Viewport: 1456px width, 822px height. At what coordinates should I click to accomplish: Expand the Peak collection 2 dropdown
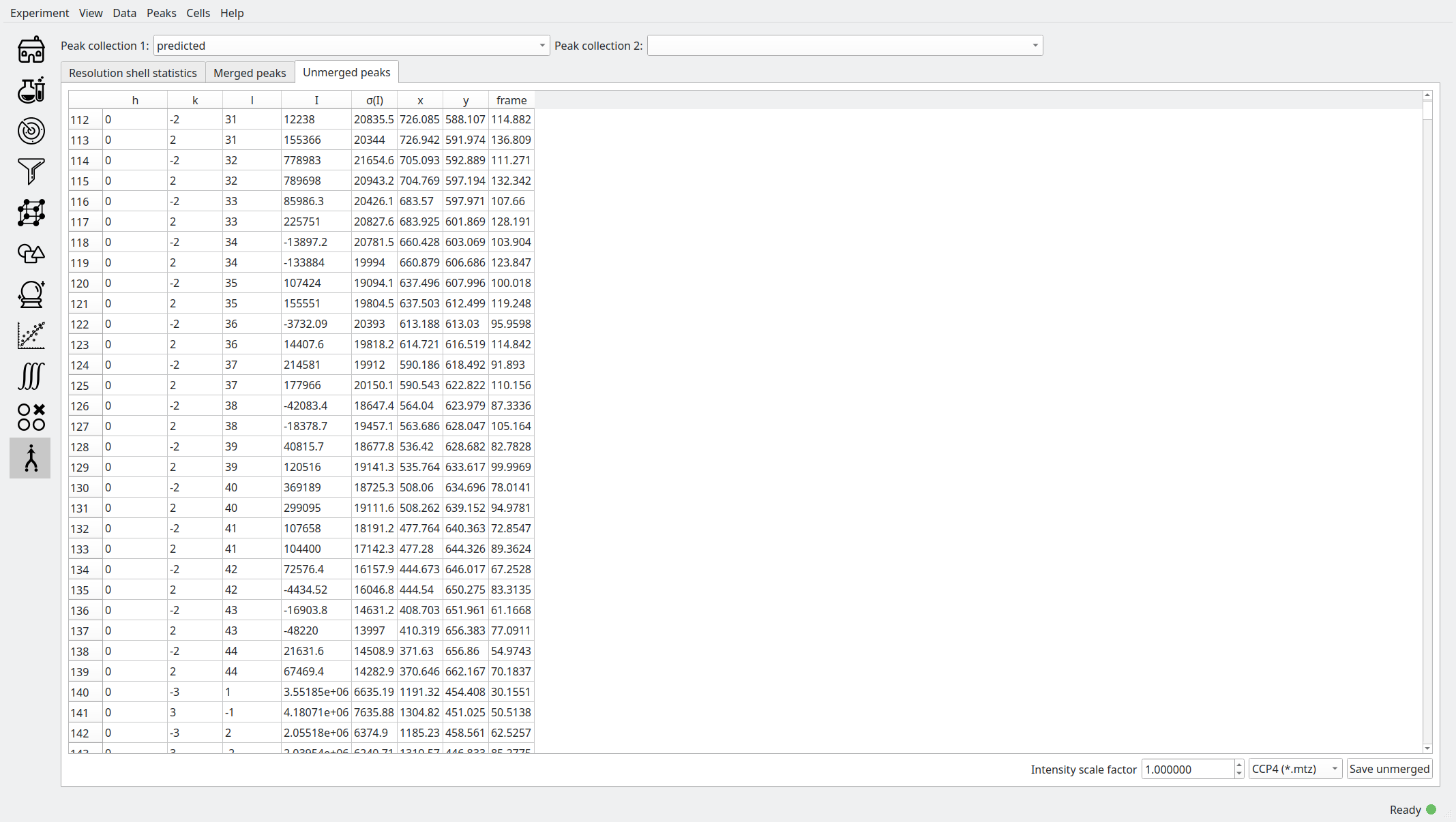click(x=844, y=46)
